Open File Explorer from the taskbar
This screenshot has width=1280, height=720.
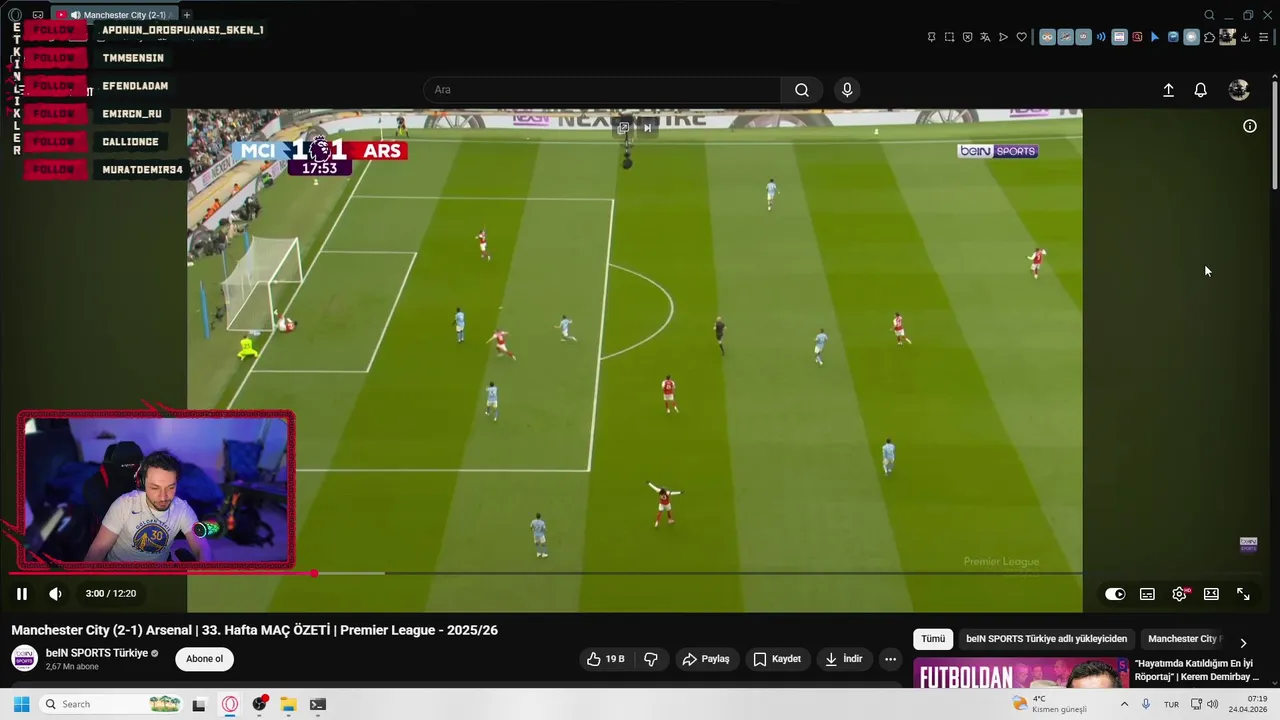(288, 704)
